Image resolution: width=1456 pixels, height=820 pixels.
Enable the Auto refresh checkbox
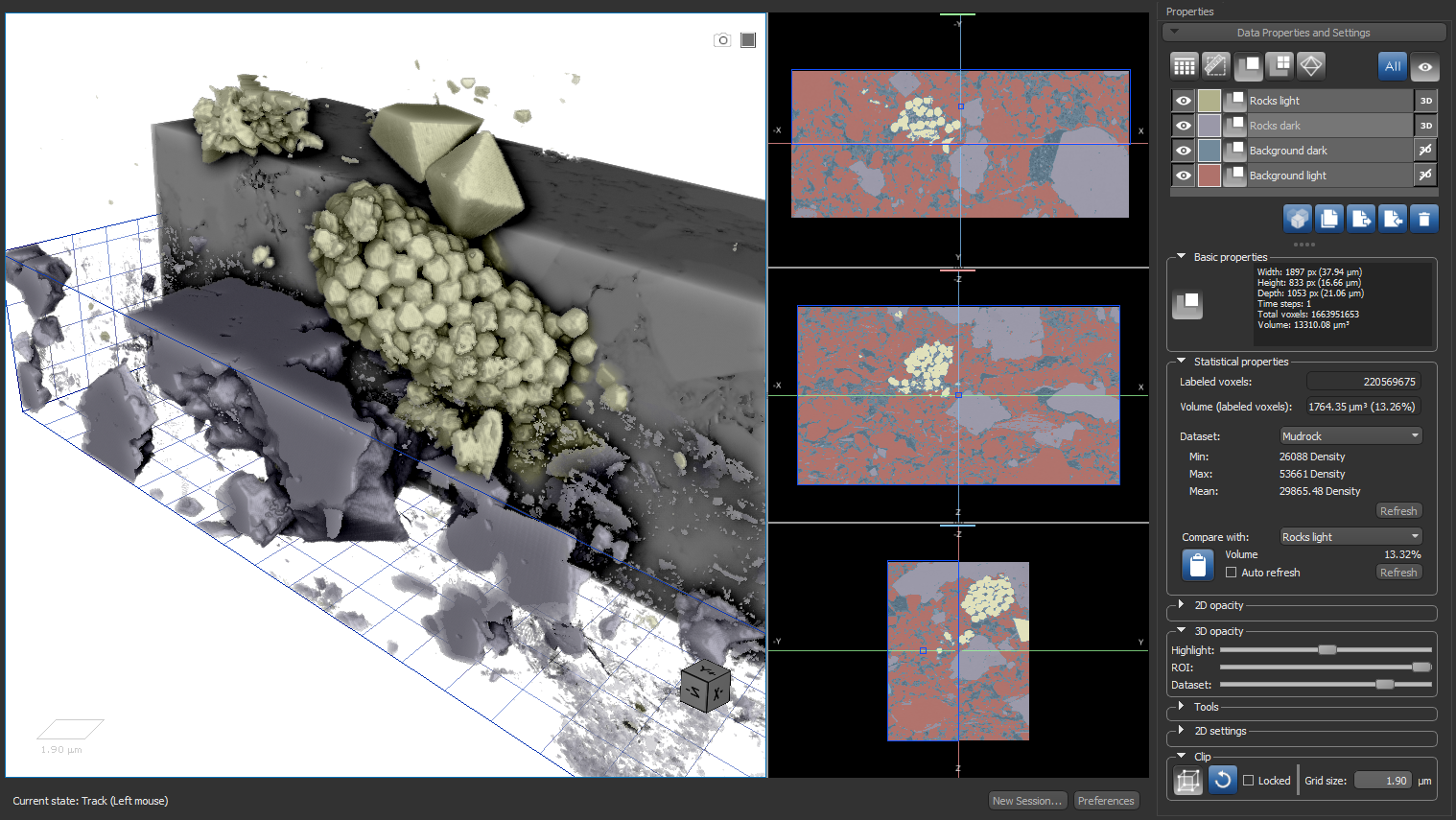pos(1231,573)
